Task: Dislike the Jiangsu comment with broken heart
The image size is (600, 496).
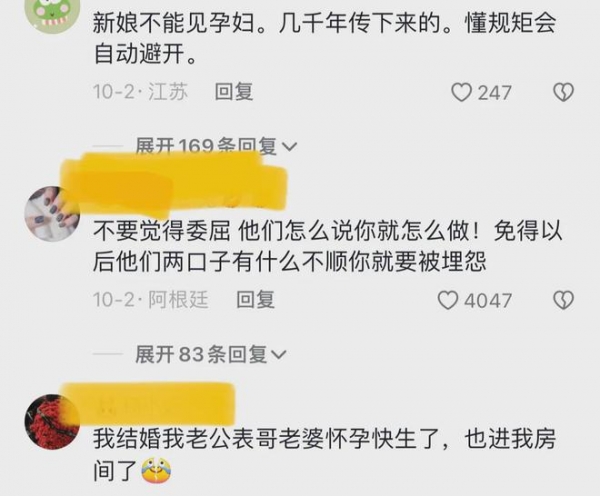Action: [563, 93]
